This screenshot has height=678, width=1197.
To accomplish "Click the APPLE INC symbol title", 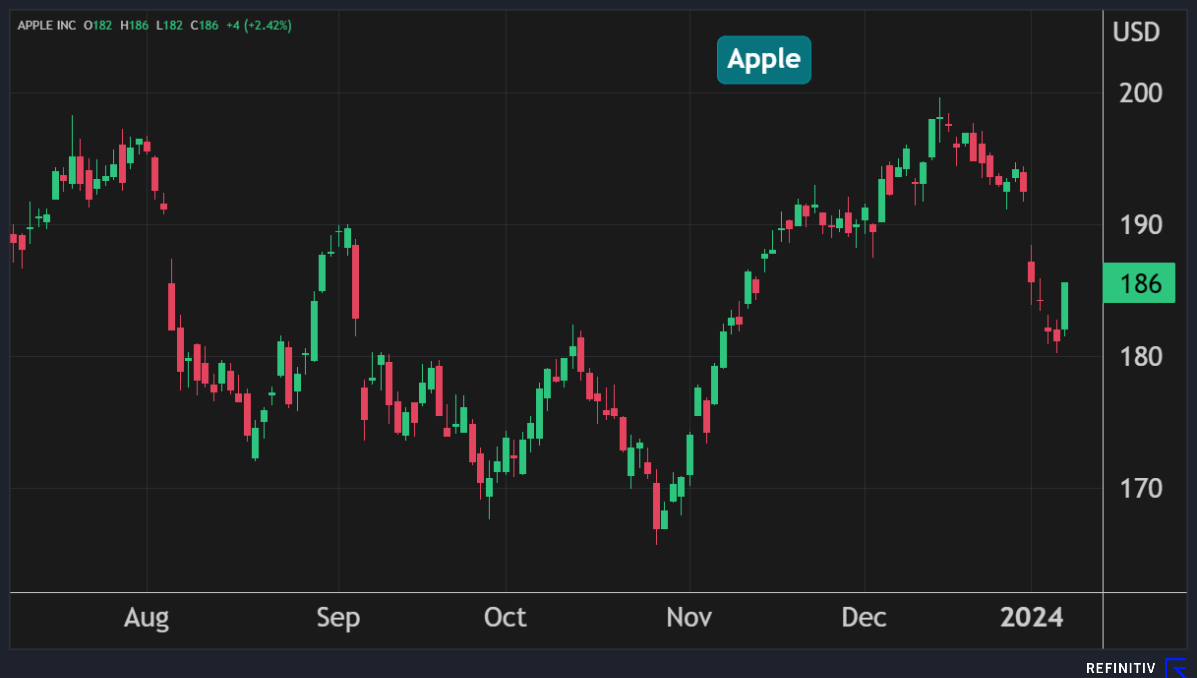I will coord(47,25).
